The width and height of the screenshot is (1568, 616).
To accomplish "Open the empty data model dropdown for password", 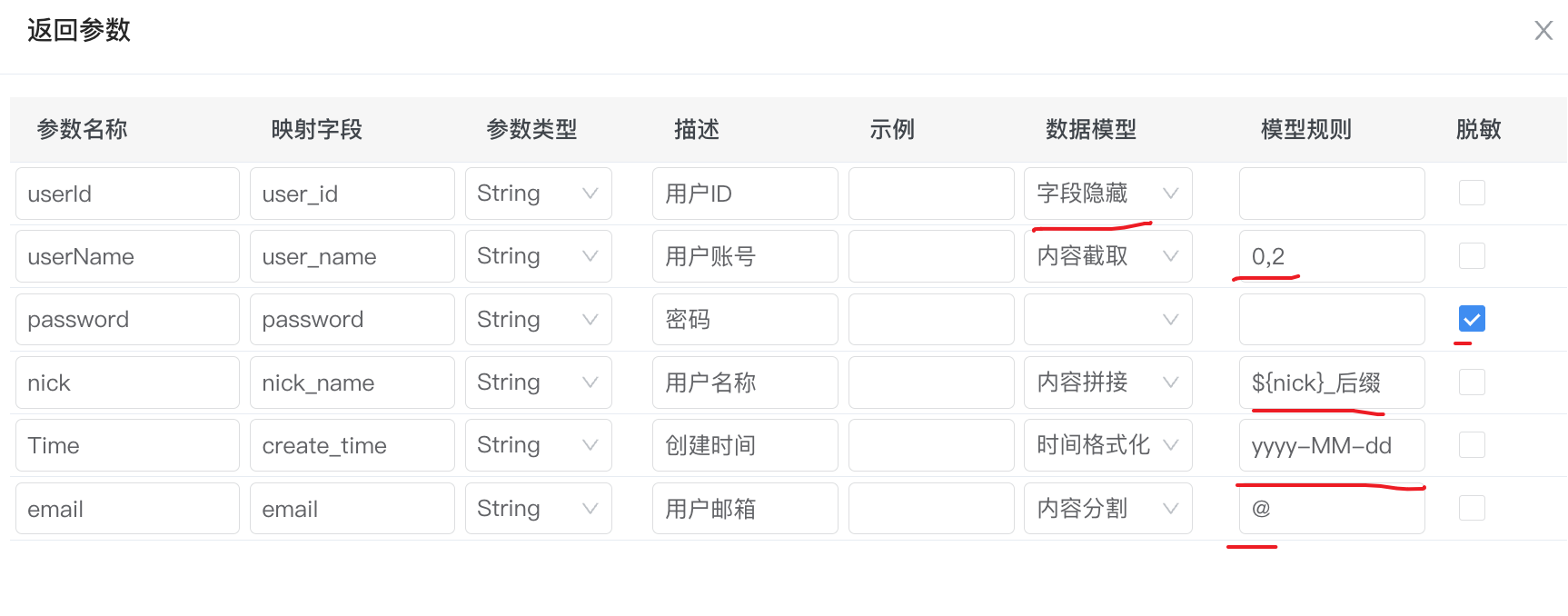I will coord(1107,319).
